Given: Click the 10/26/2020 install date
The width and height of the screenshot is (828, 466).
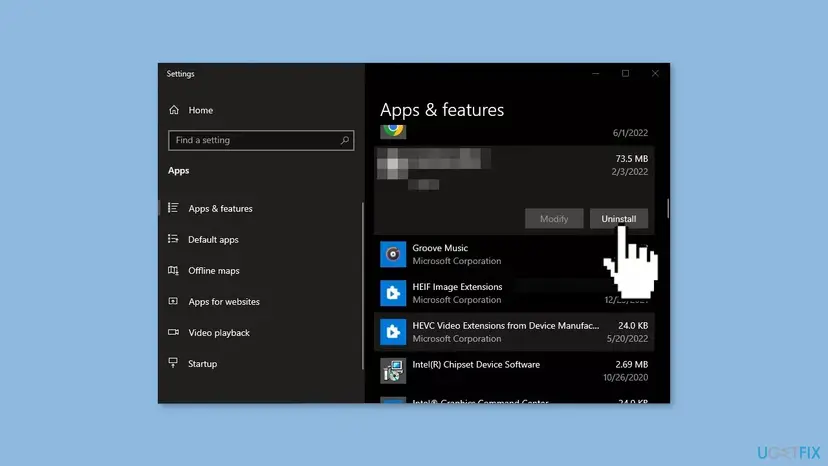Looking at the screenshot, I should 625,377.
